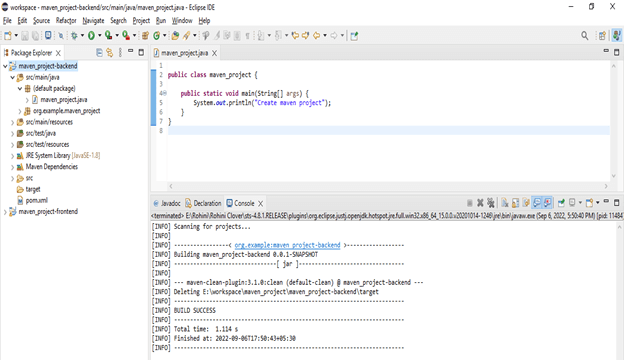Click the Debug bug toolbar icon
Viewport: 624px width, 360px height.
click(74, 36)
